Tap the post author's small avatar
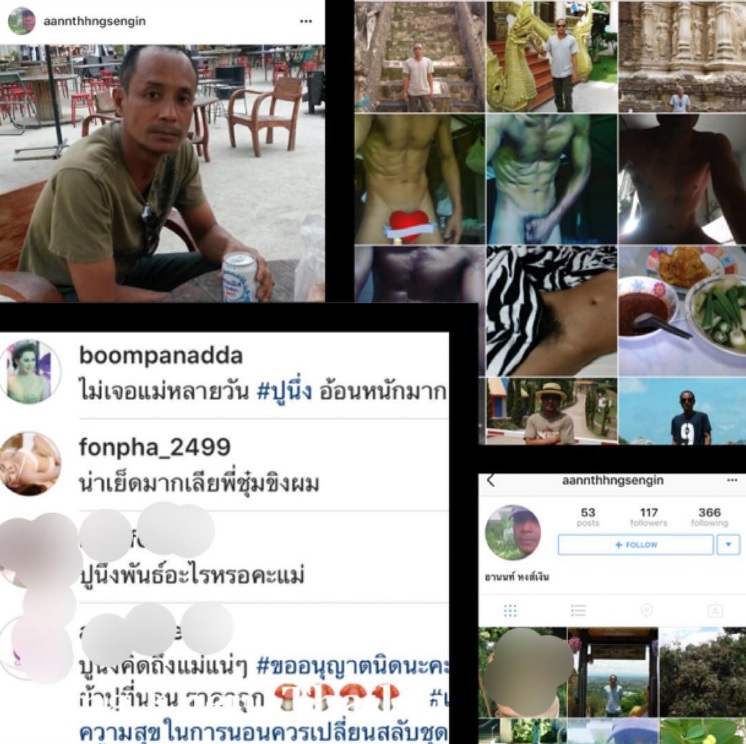Viewport: 746px width, 744px height. 22,21
